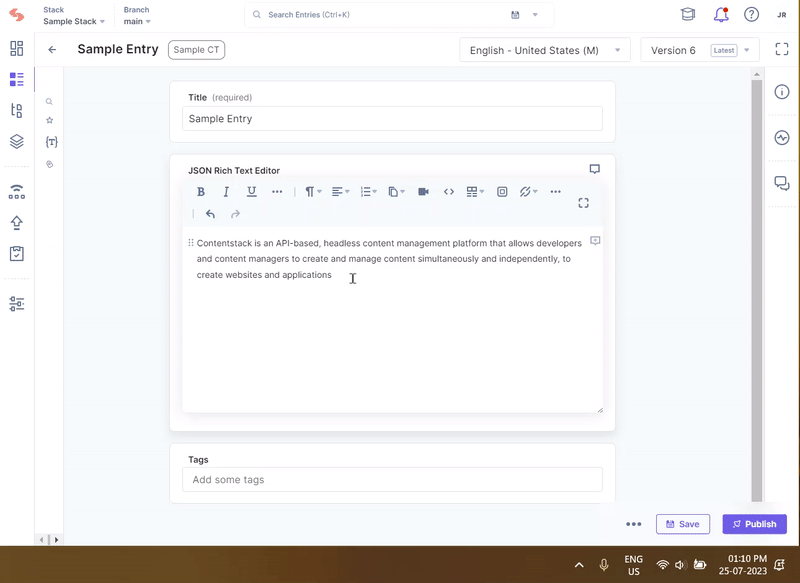Publish the entry
The height and width of the screenshot is (583, 800).
pos(755,524)
